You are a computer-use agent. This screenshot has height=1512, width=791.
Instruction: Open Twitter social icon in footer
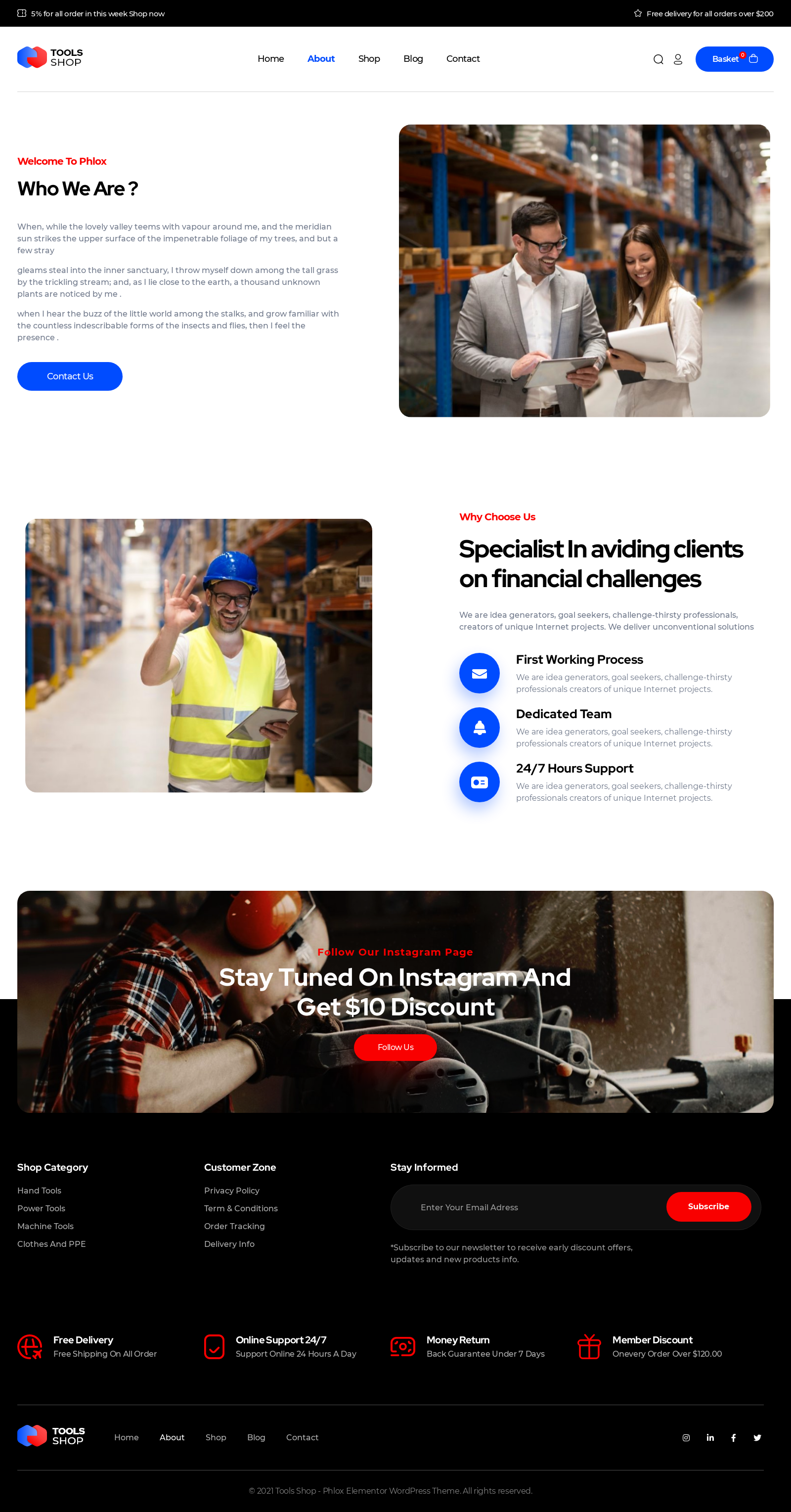pos(757,1437)
